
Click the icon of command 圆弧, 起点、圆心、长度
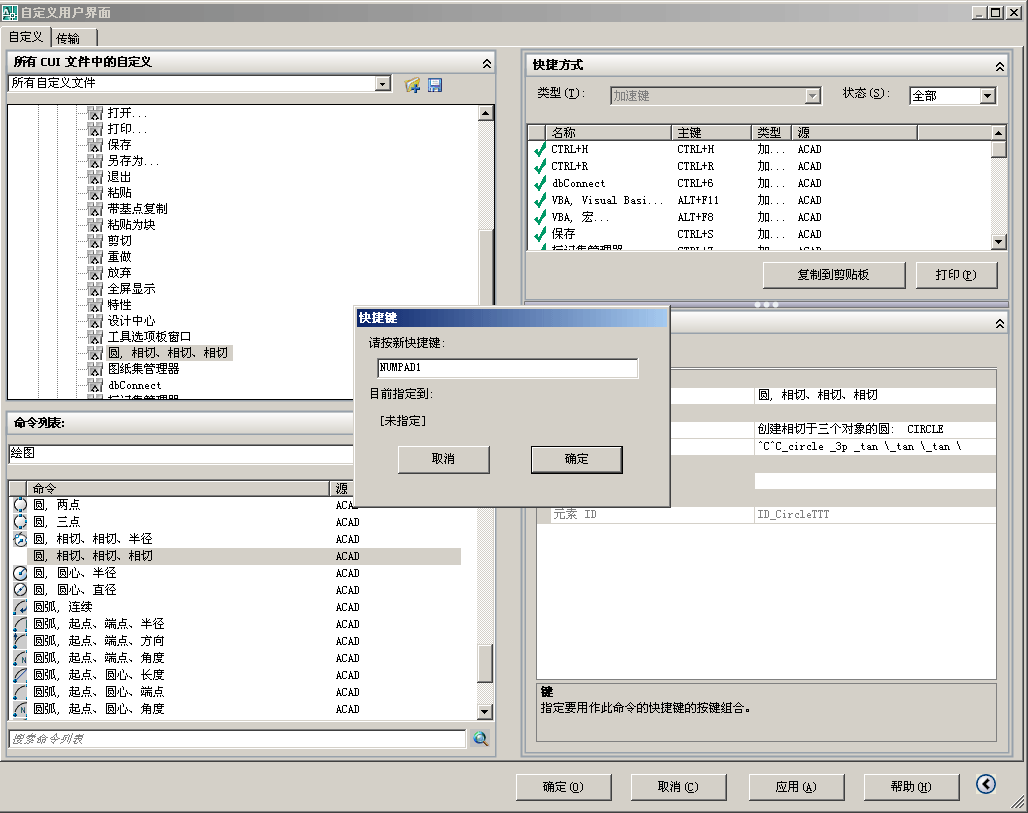click(20, 675)
